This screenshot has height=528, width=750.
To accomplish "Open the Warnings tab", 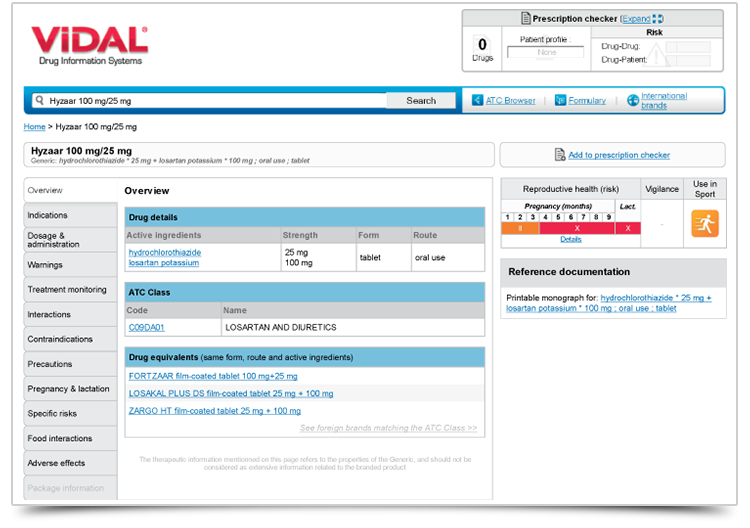I will tap(70, 265).
